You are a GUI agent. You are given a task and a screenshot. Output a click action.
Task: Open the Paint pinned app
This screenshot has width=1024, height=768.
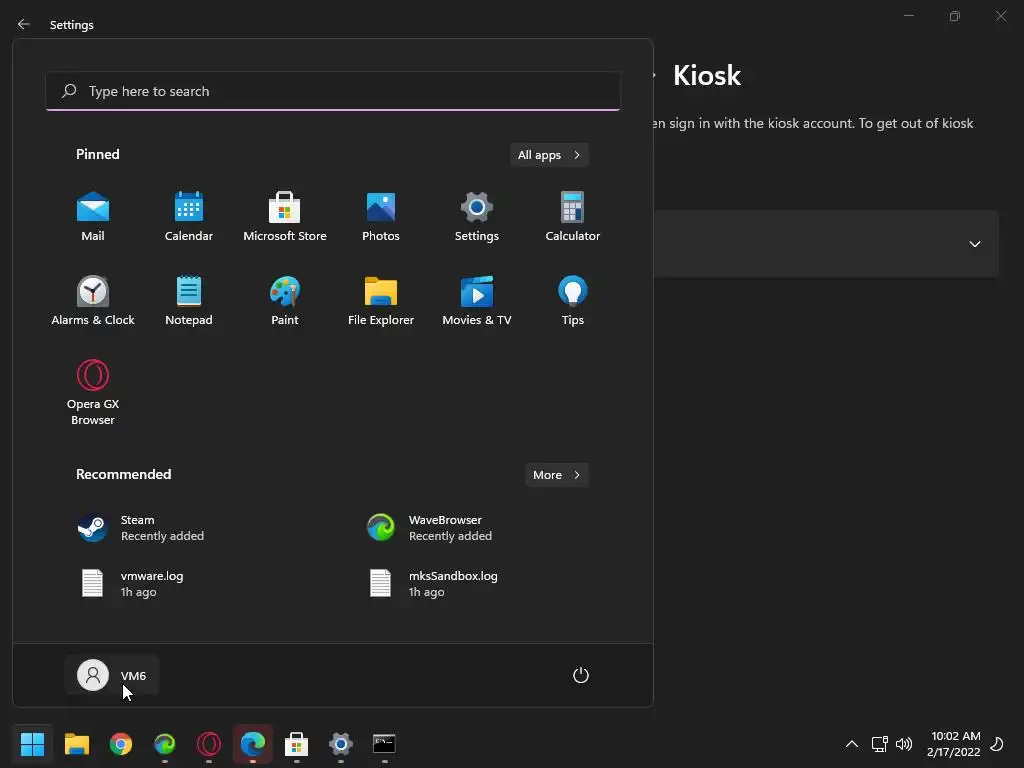point(285,300)
